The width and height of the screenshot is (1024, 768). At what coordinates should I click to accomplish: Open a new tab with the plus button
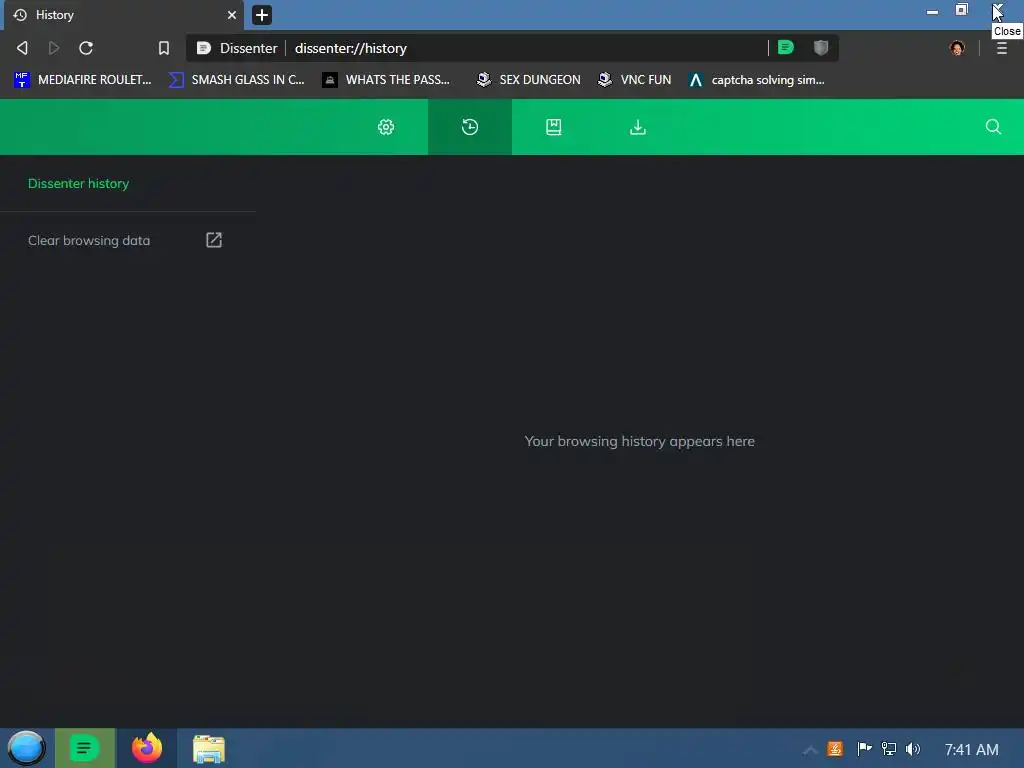coord(262,15)
